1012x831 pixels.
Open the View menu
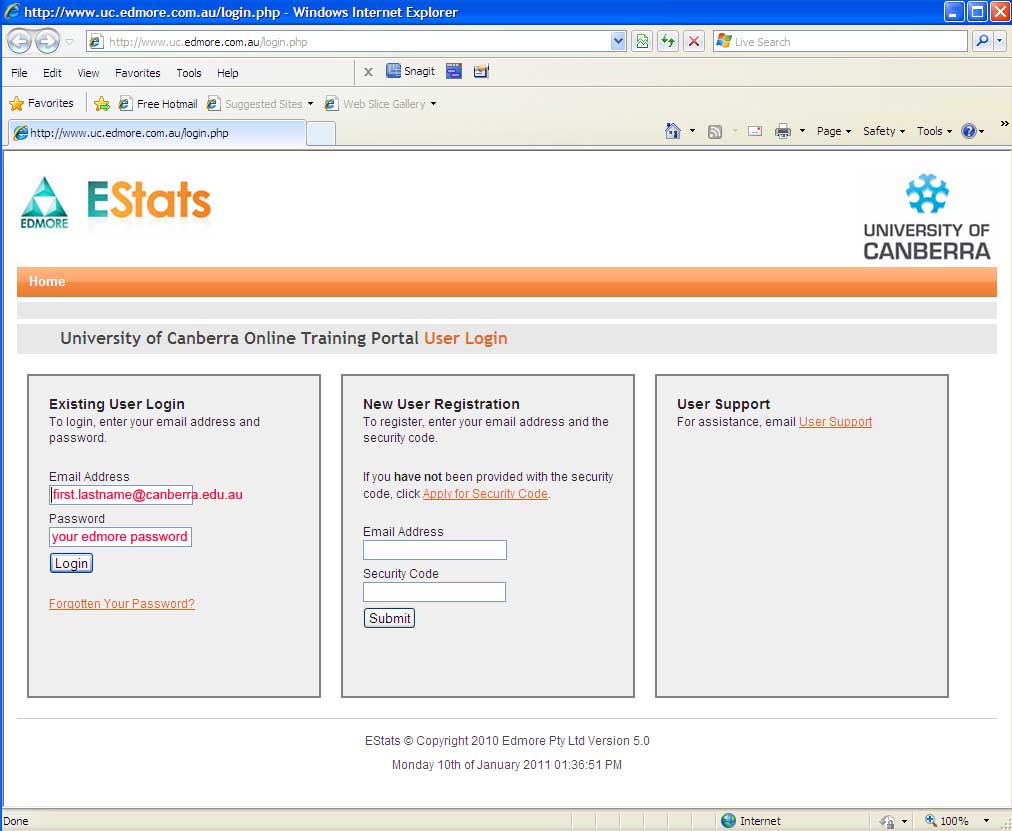88,73
